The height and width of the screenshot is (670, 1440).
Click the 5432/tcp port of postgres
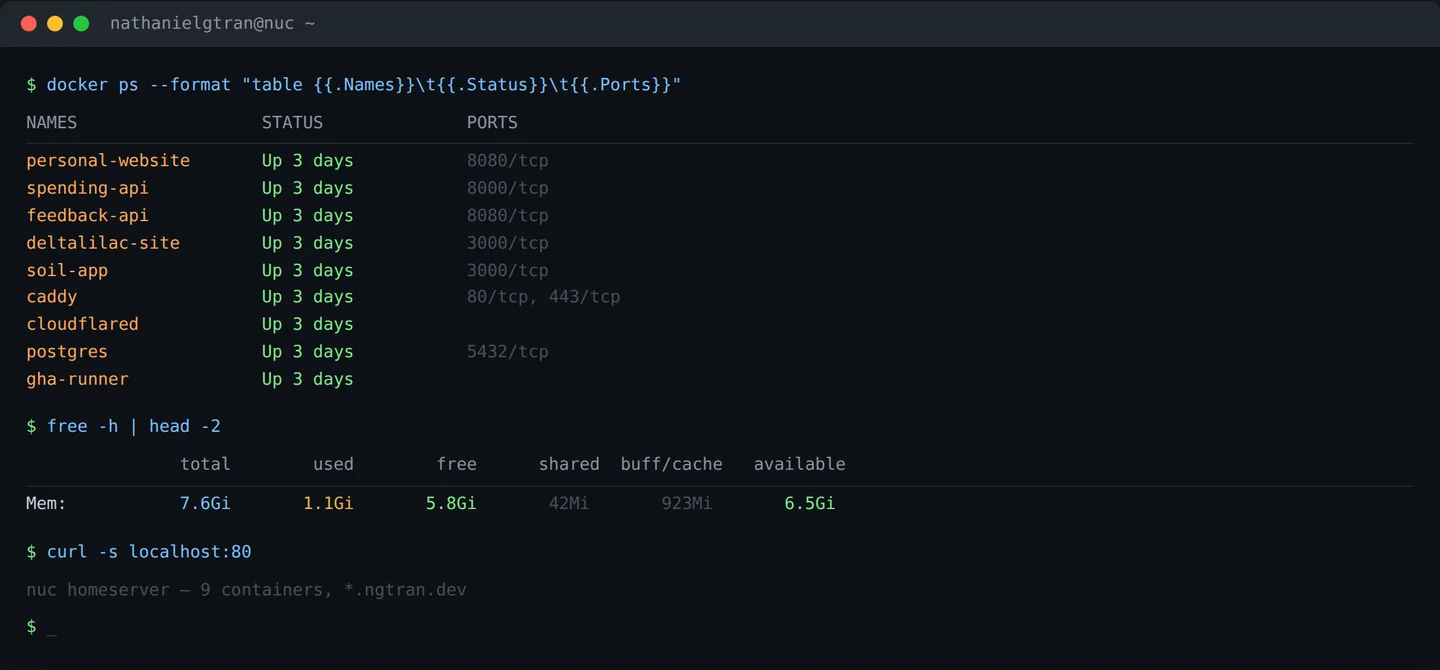[508, 352]
